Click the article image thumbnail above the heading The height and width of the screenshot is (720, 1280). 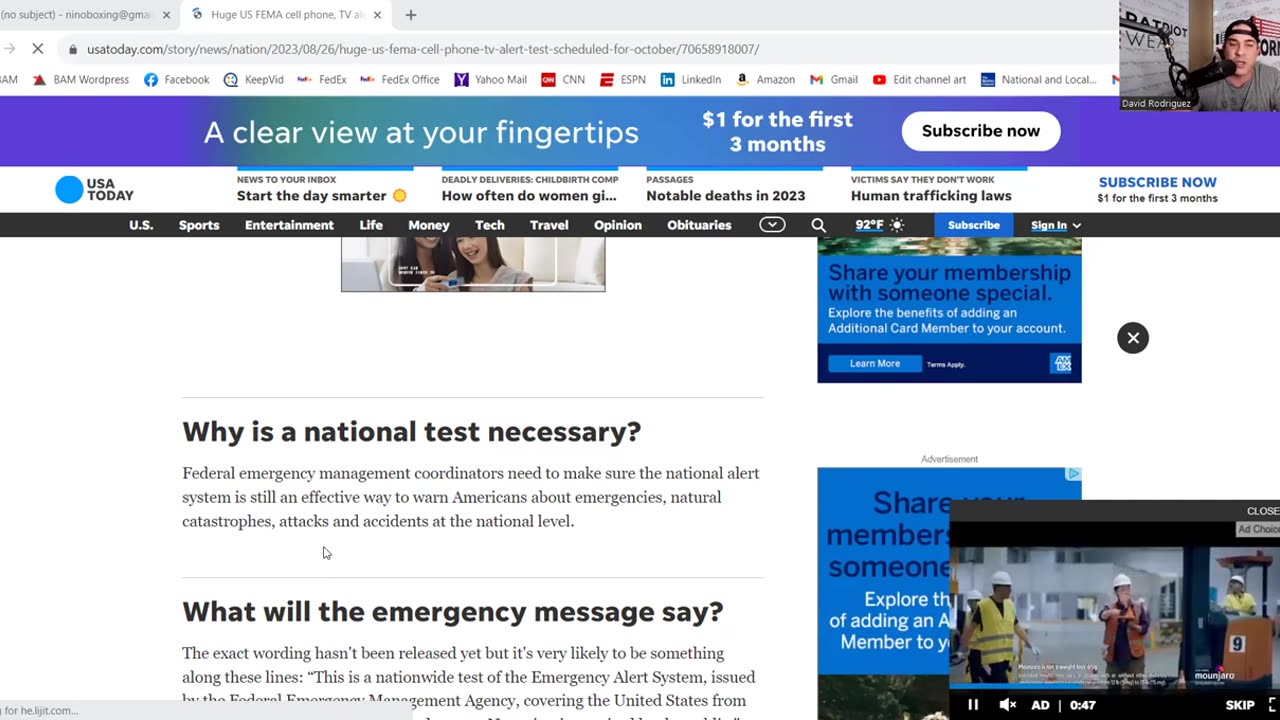pos(473,264)
